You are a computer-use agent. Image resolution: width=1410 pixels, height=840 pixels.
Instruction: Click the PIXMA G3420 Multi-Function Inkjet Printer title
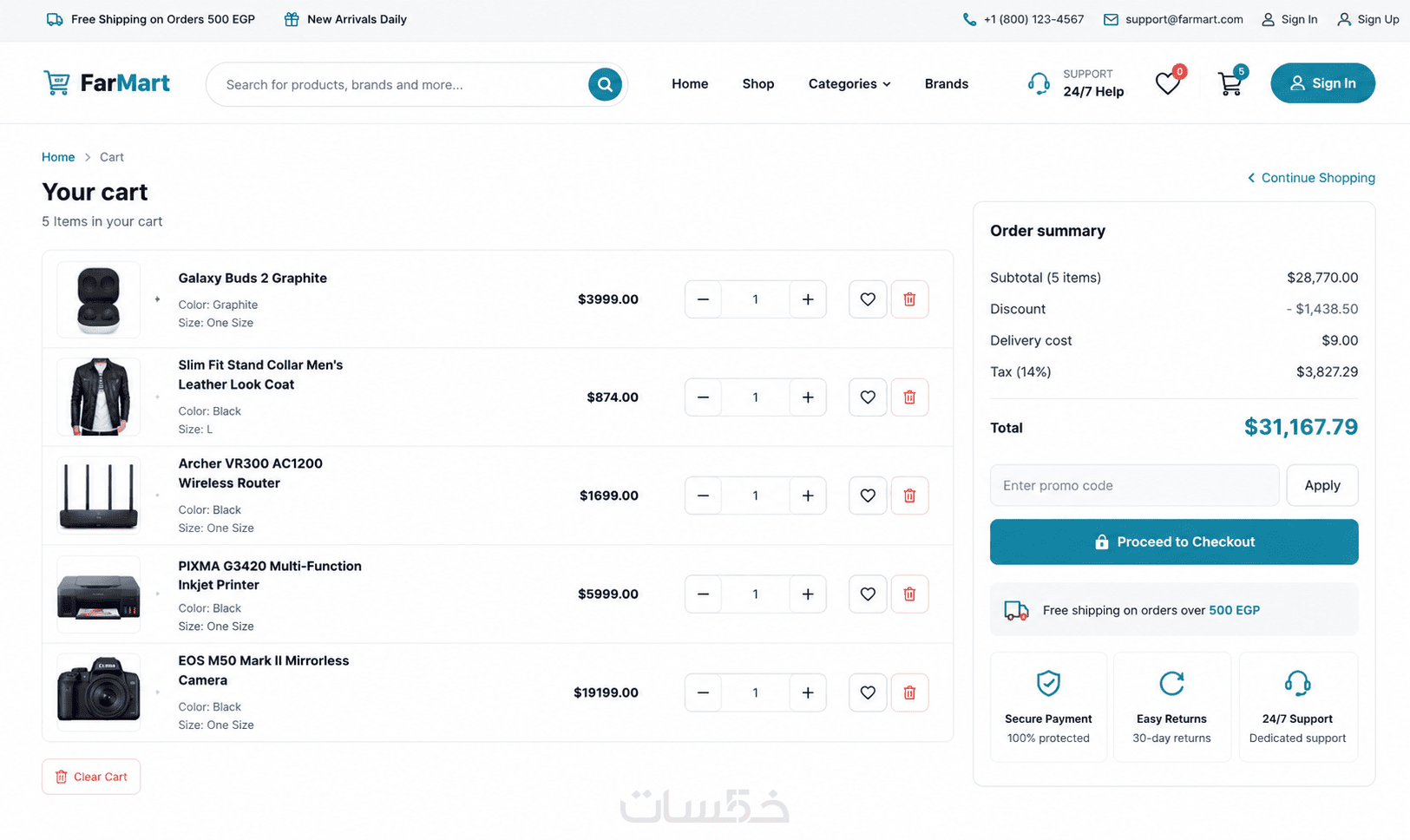(x=270, y=575)
